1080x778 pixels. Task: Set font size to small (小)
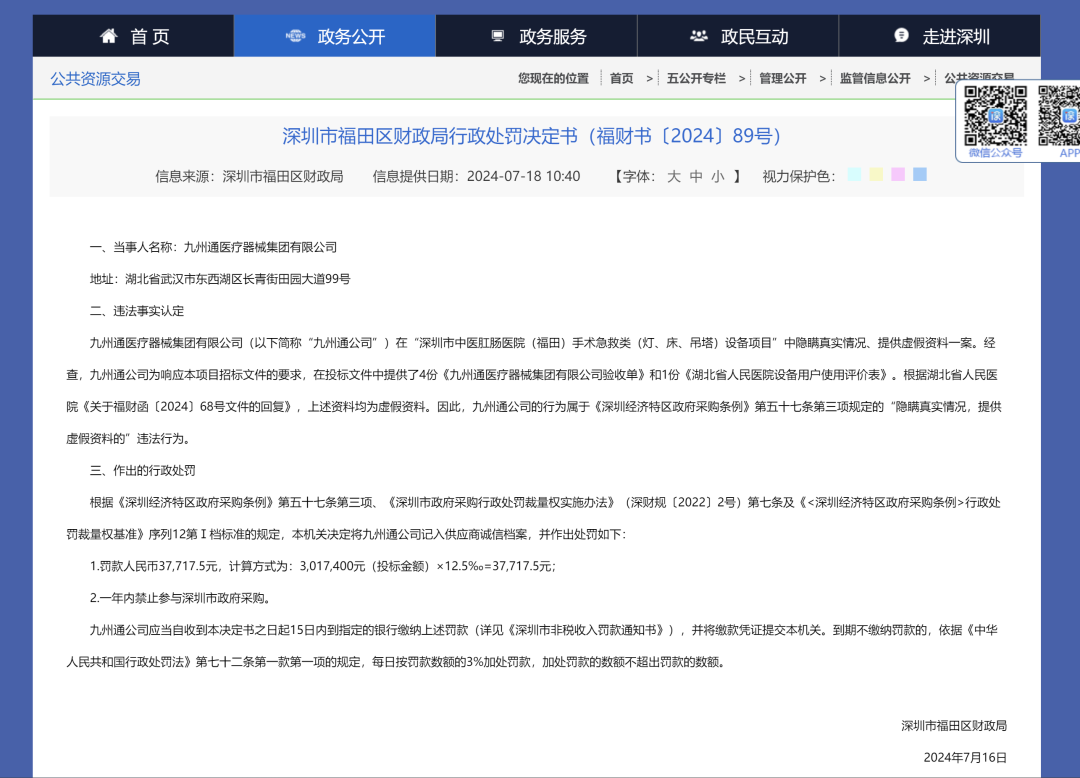[718, 176]
